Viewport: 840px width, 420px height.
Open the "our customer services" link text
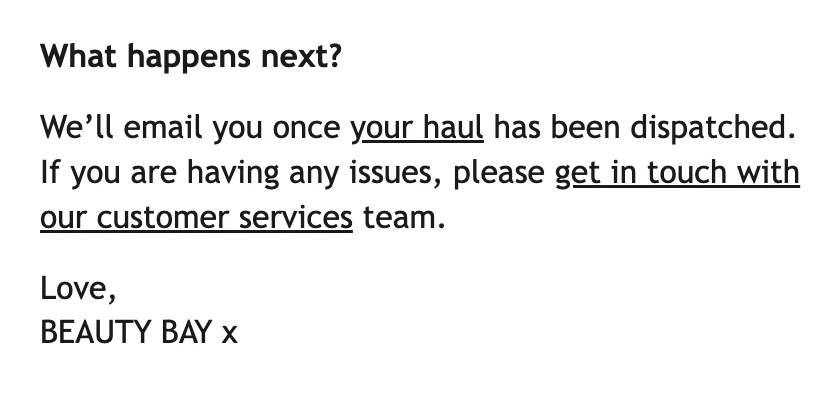[196, 217]
